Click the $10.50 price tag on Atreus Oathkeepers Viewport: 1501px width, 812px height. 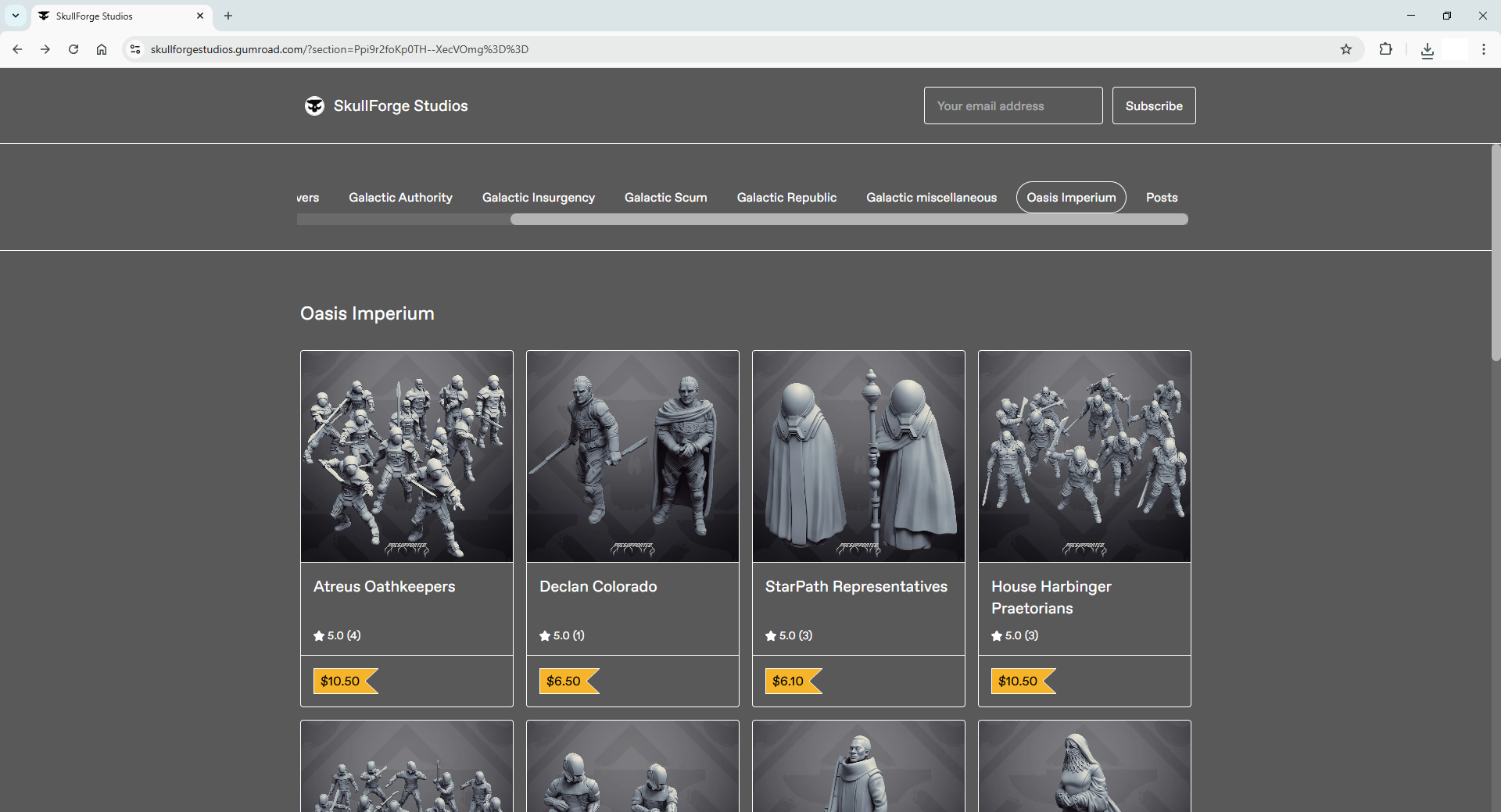click(345, 681)
